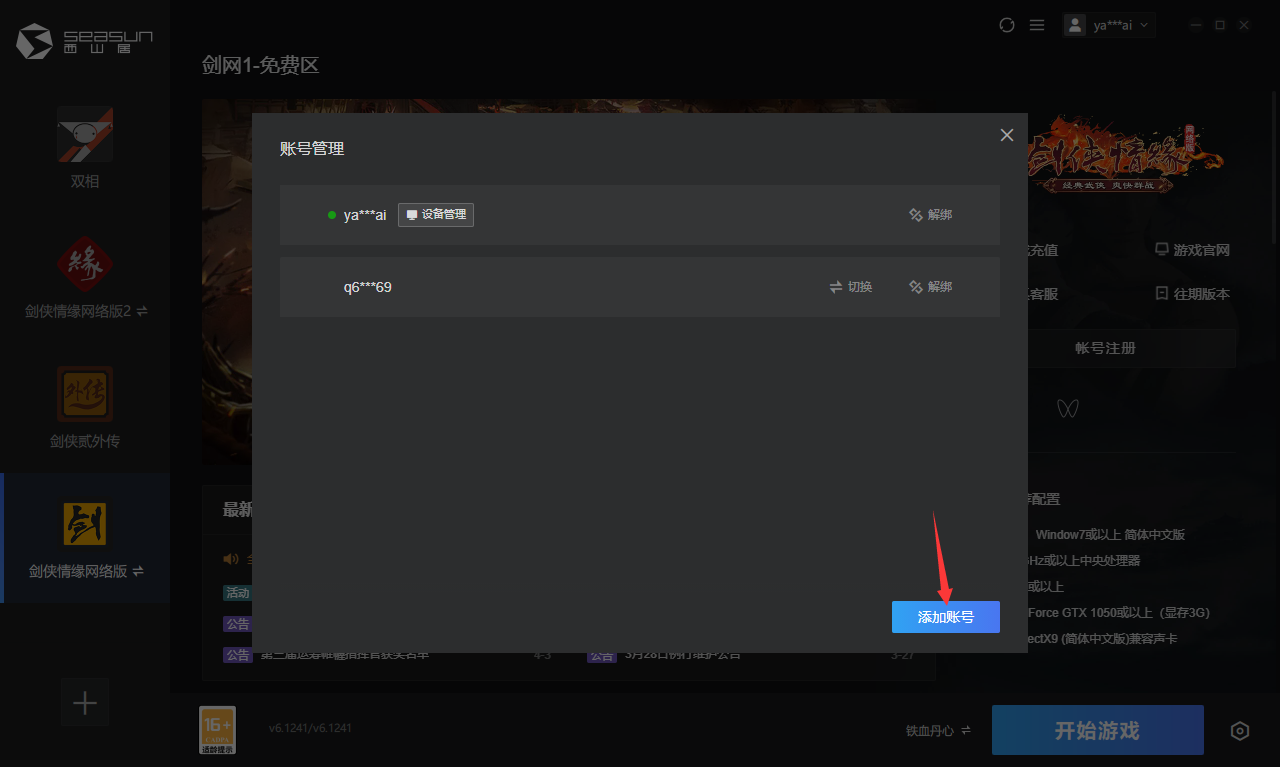Open the 往期版本 link

[x=1192, y=294]
